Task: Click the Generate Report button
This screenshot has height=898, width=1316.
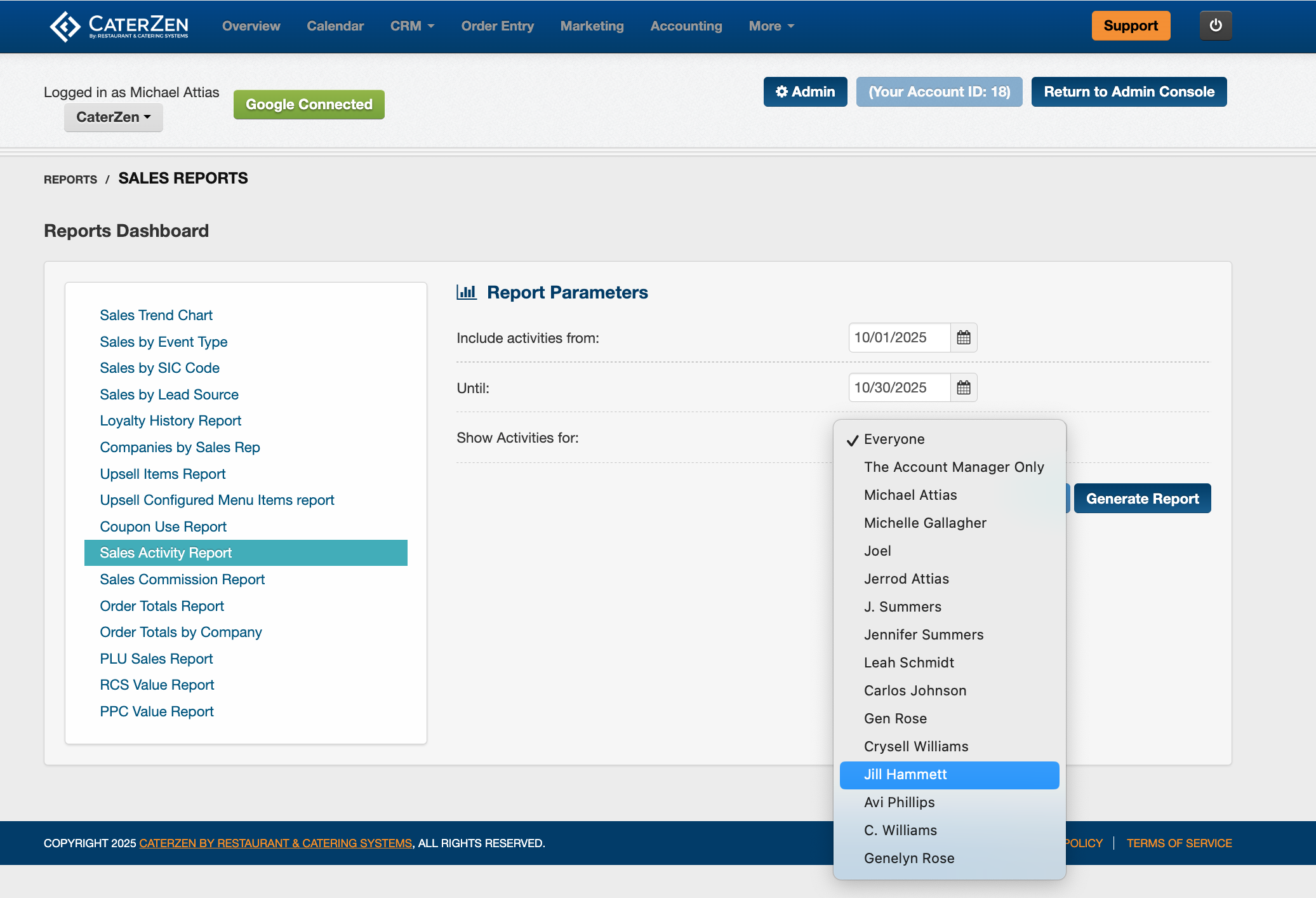Action: tap(1141, 499)
